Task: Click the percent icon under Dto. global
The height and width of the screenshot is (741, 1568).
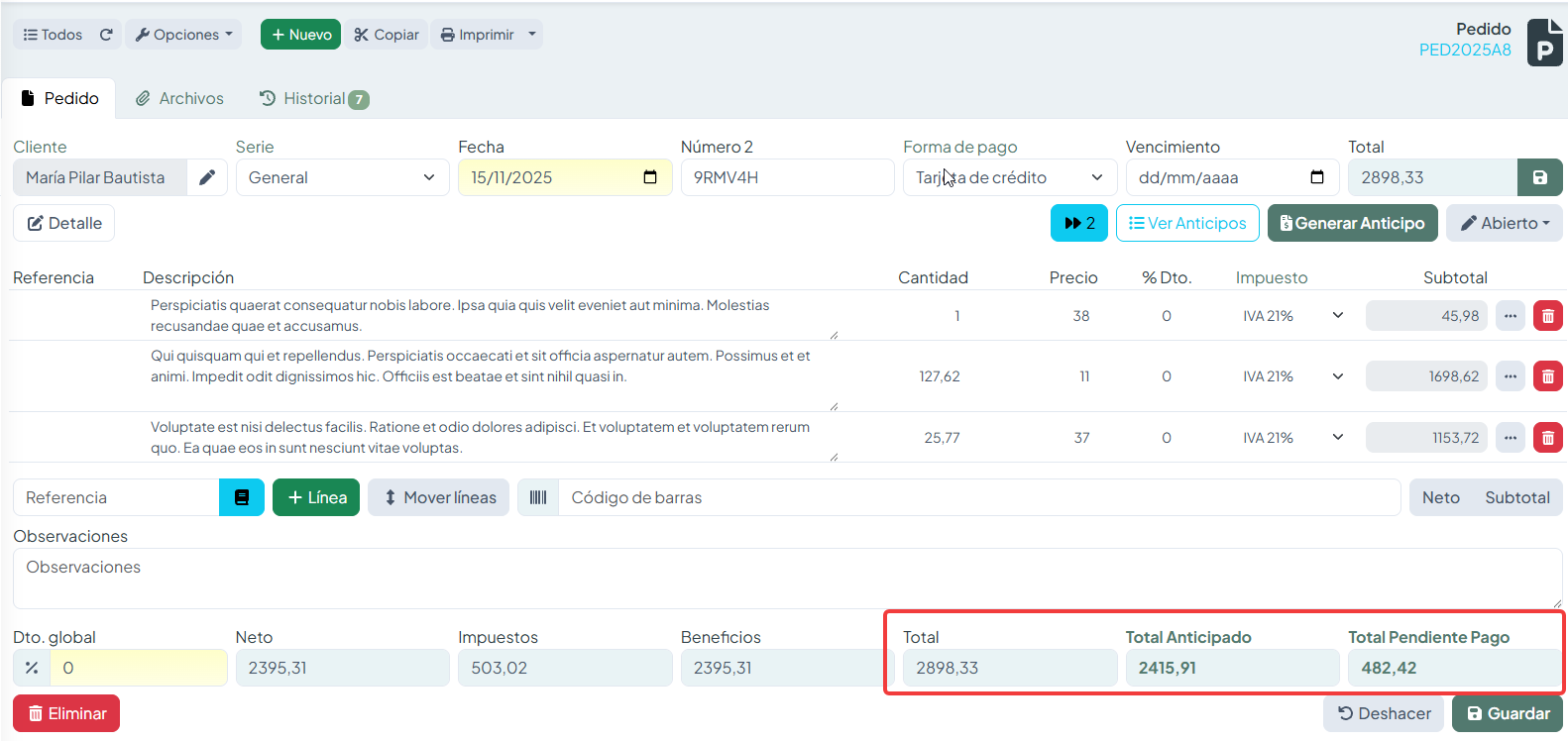Action: coord(32,668)
